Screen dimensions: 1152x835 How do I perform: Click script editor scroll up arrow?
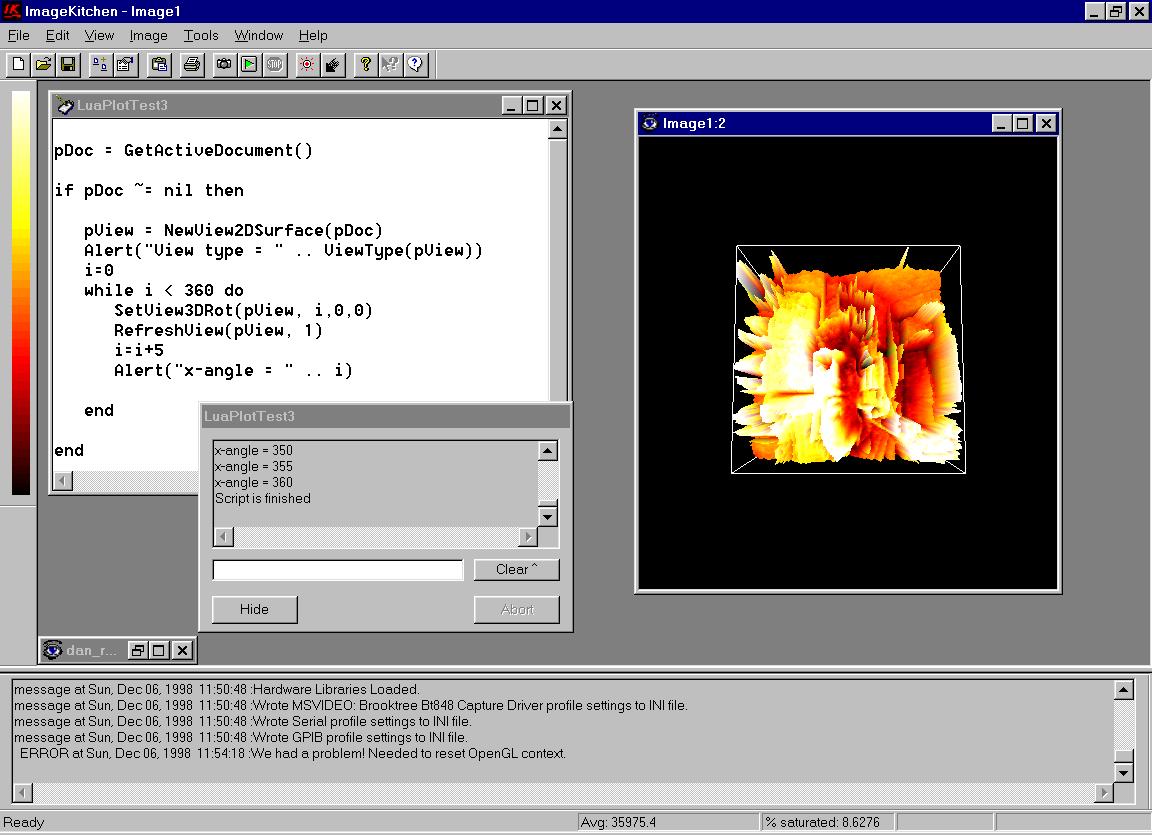[558, 130]
